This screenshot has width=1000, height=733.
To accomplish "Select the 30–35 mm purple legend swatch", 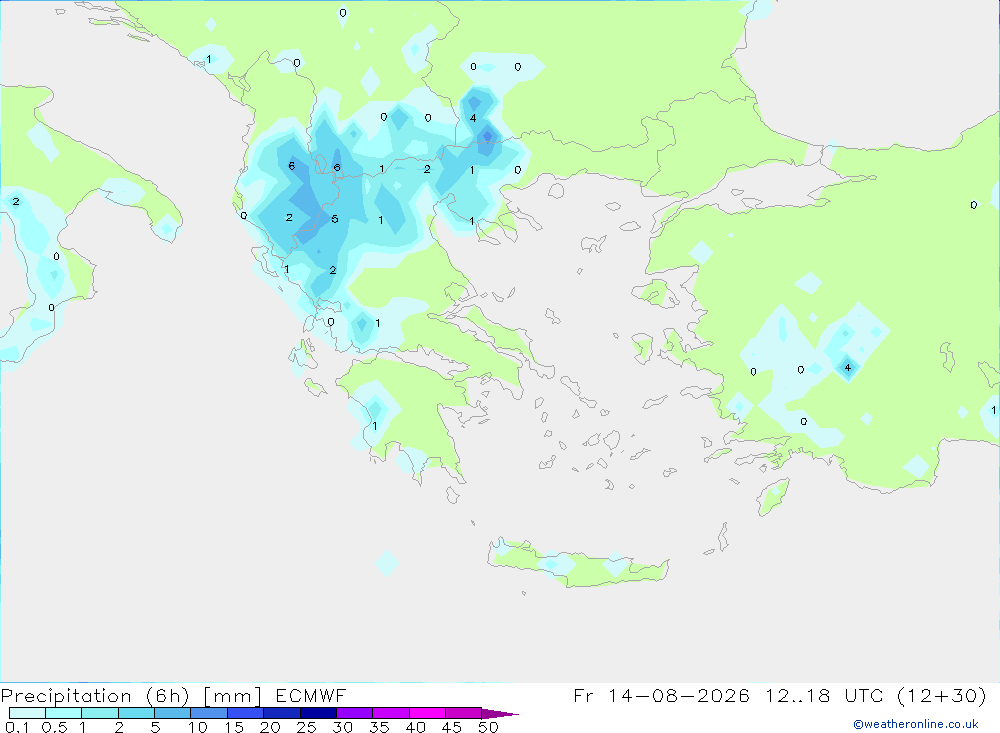I will point(355,713).
